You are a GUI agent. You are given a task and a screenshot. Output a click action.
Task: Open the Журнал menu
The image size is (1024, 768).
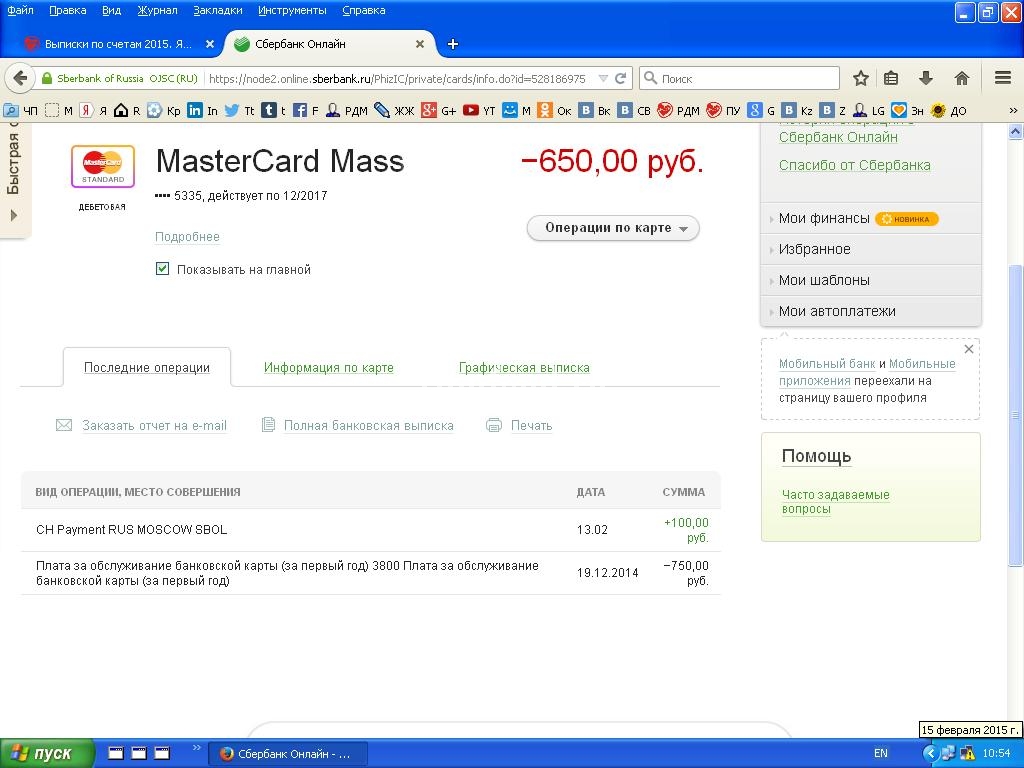[x=157, y=10]
